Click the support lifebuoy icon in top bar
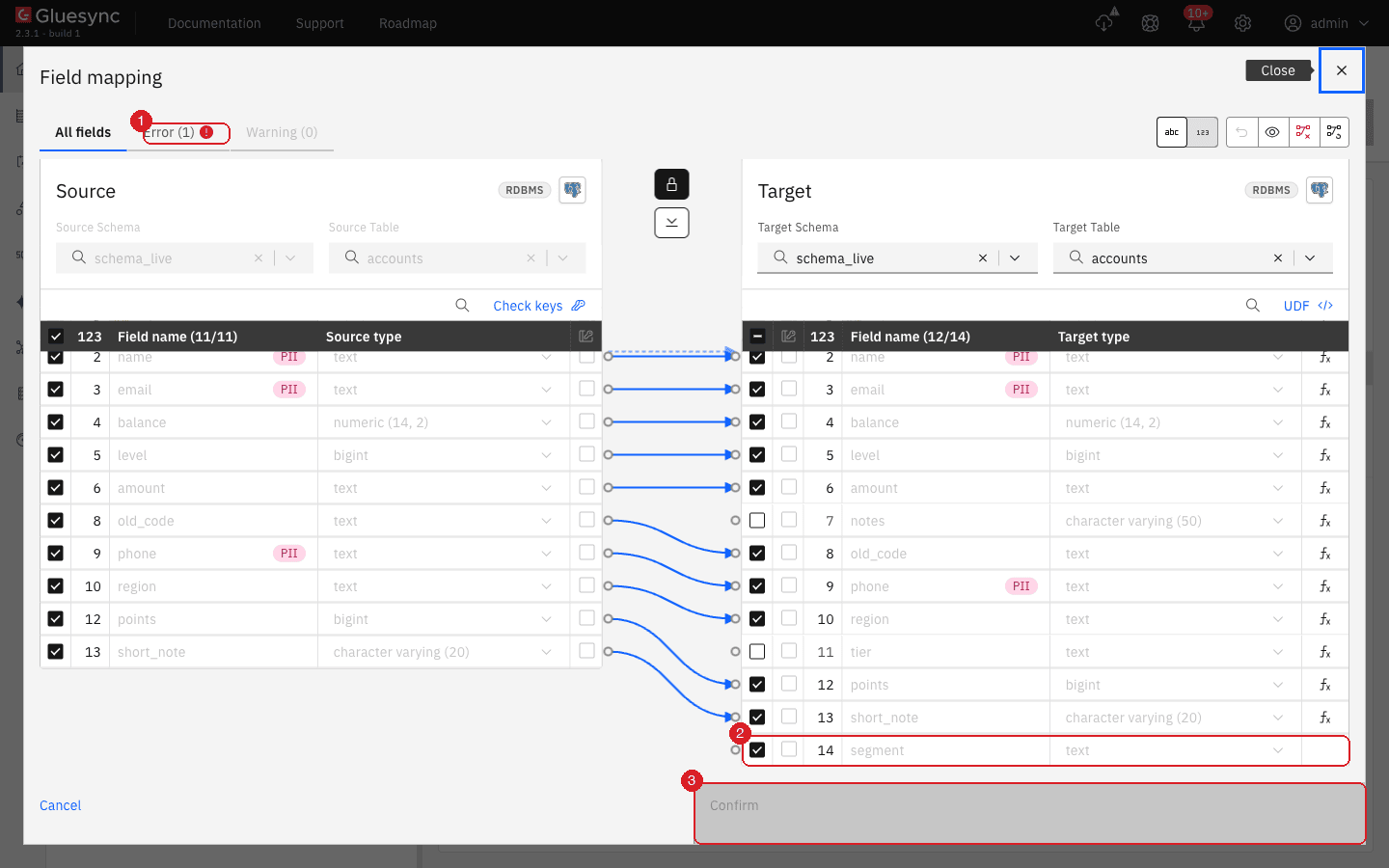This screenshot has height=868, width=1389. pyautogui.click(x=1150, y=23)
